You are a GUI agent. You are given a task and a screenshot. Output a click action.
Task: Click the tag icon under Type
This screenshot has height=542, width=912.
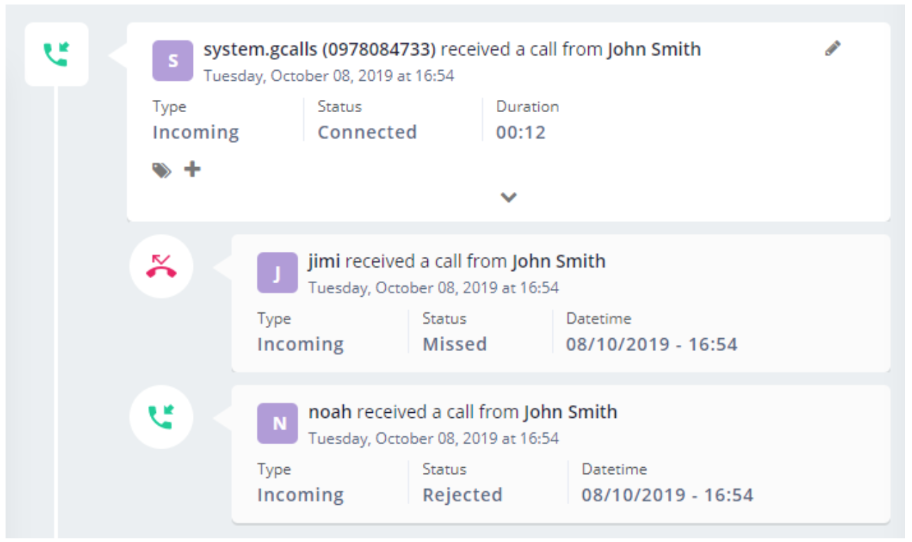click(x=161, y=170)
